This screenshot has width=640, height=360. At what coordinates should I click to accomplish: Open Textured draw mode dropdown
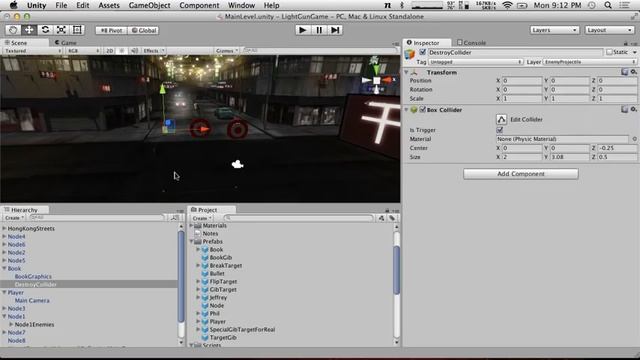click(x=32, y=51)
